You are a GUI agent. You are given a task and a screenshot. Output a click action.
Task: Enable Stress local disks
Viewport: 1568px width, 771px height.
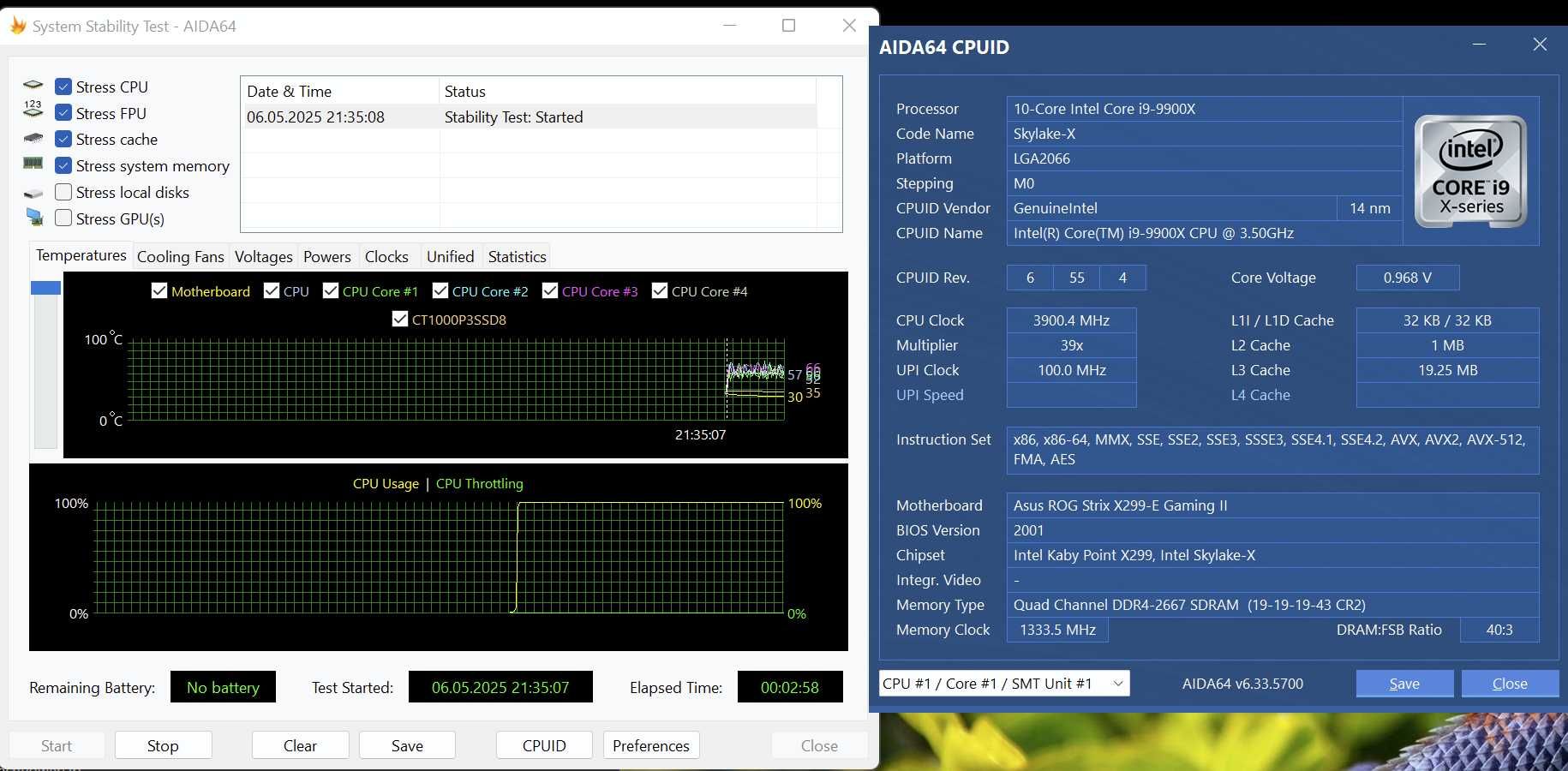(x=63, y=192)
